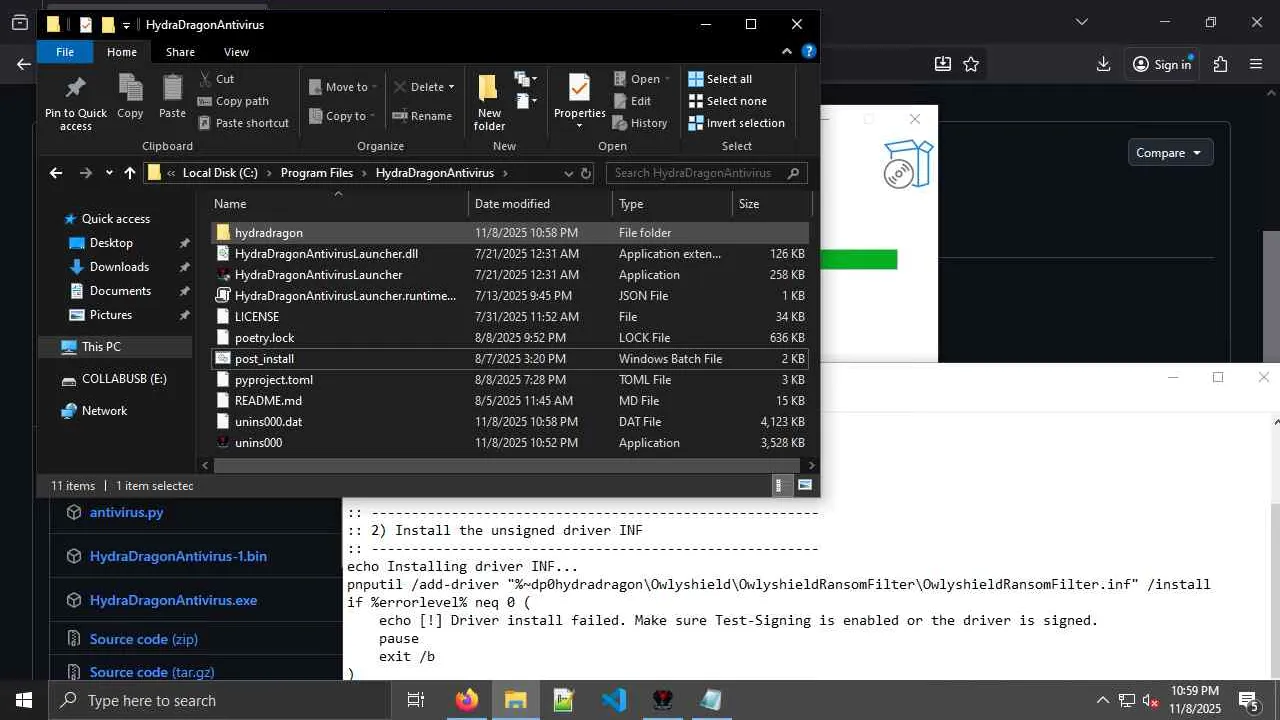The image size is (1280, 720).
Task: Click Copy path in the ribbon
Action: click(x=233, y=101)
